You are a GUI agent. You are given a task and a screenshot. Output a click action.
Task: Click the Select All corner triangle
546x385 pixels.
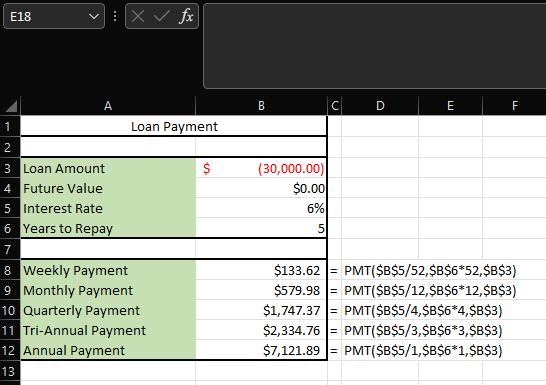tap(11, 106)
